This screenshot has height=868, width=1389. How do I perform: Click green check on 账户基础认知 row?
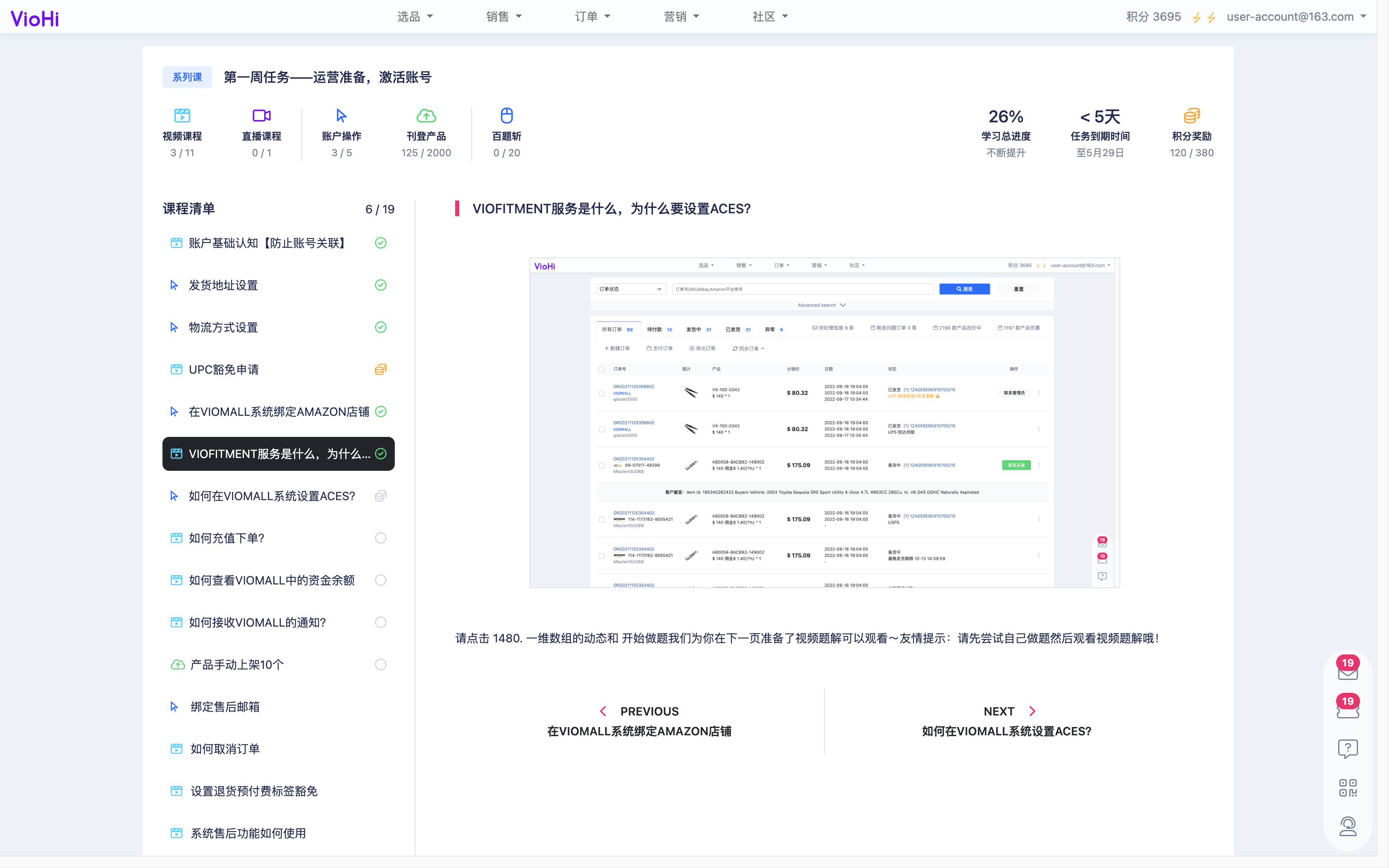coord(381,243)
